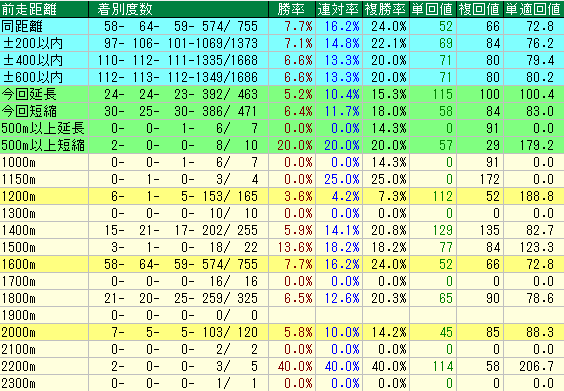The height and width of the screenshot is (391, 564).
Task: Click the 着別度数 column header
Action: pos(125,9)
